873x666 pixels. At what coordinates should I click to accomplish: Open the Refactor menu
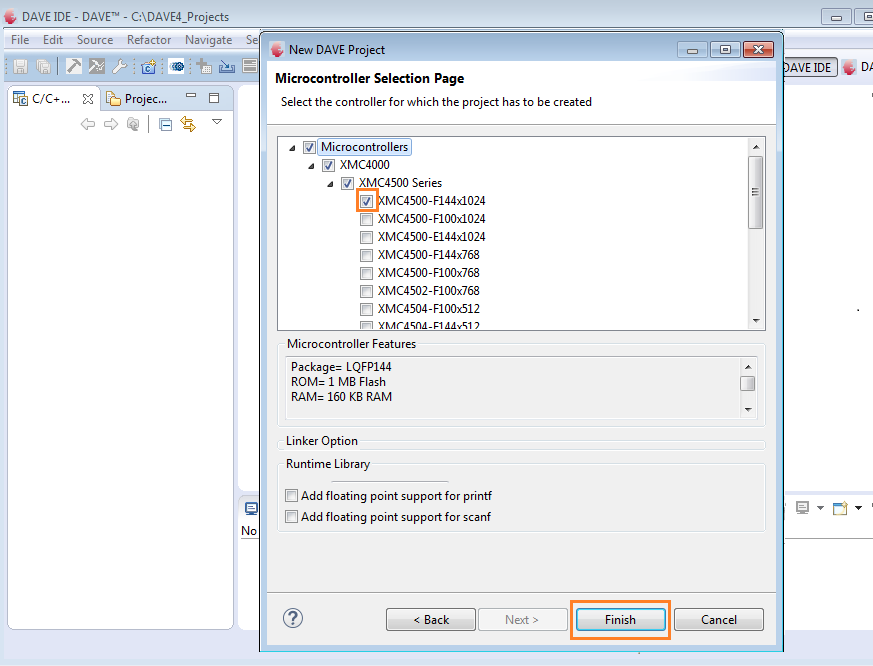point(149,40)
